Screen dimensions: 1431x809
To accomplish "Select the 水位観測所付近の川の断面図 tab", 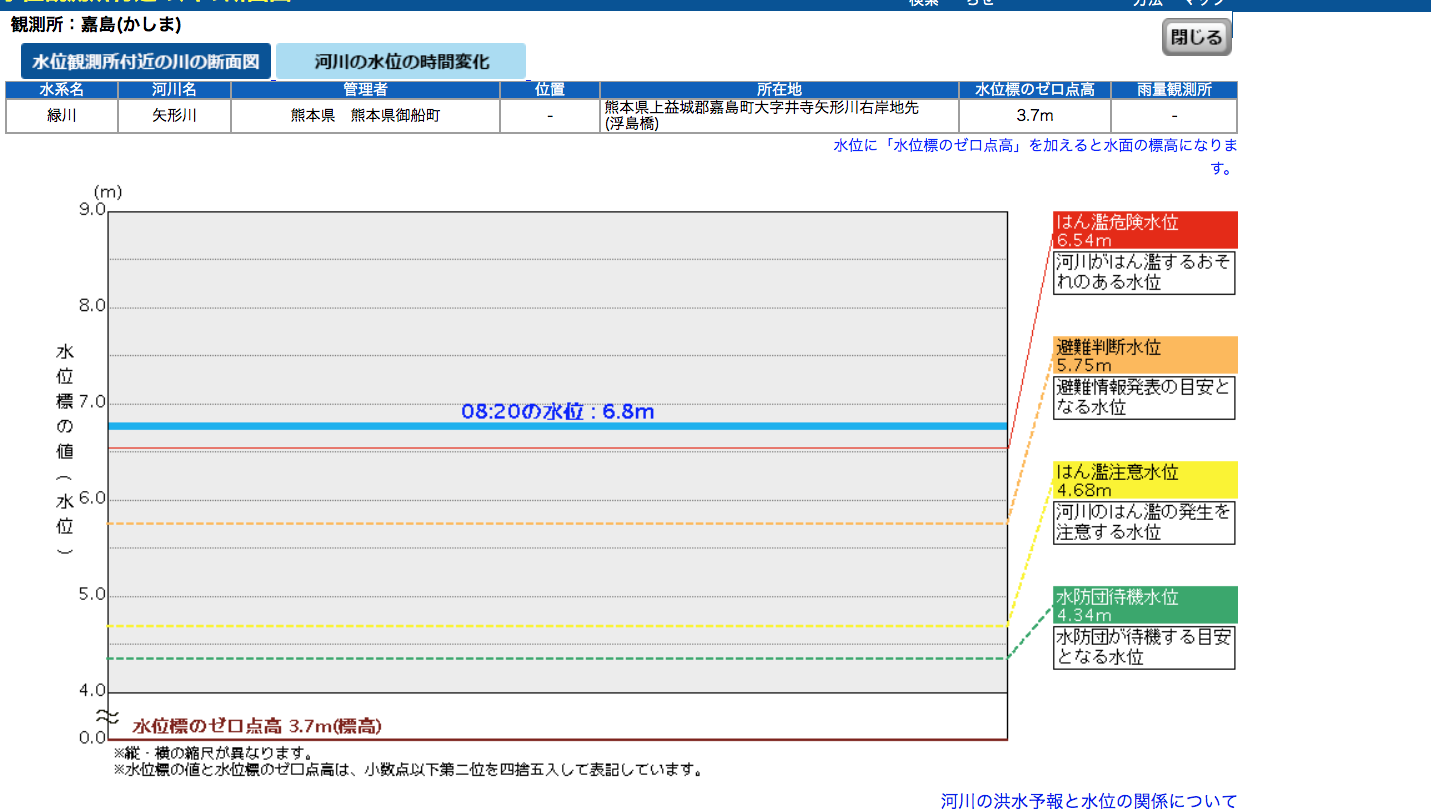I will pyautogui.click(x=146, y=62).
